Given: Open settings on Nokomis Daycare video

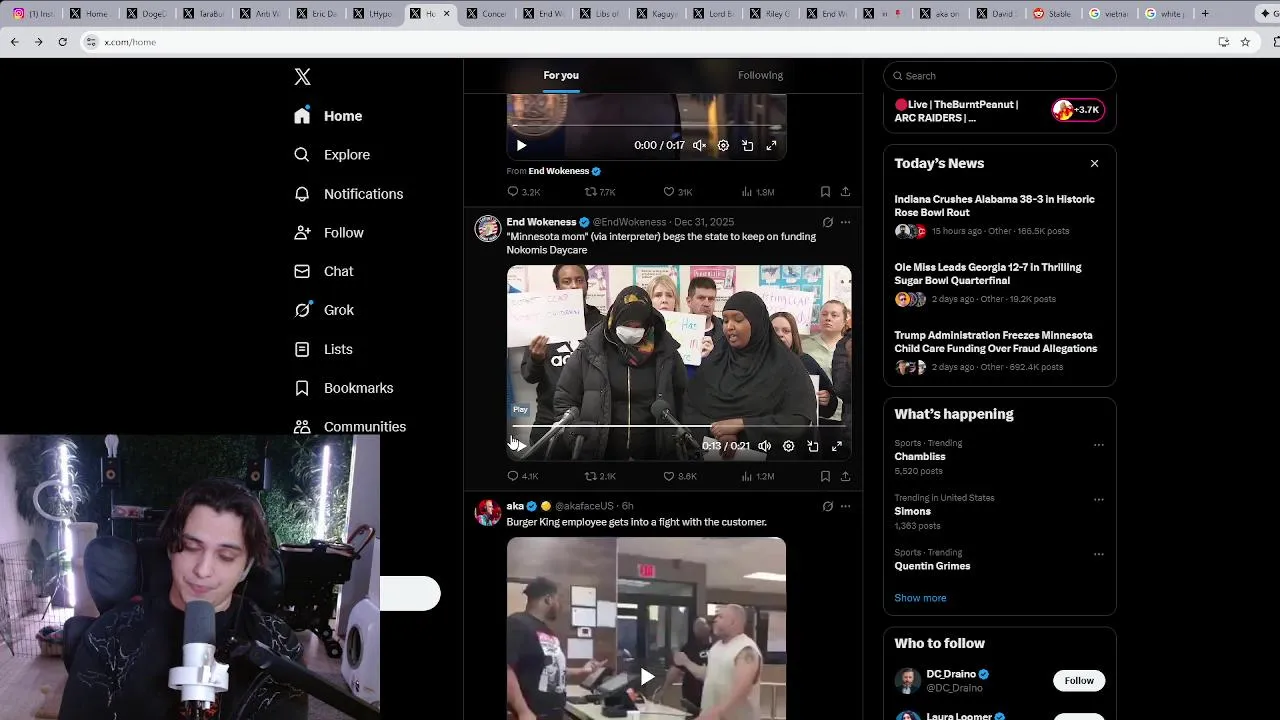Looking at the screenshot, I should point(789,446).
